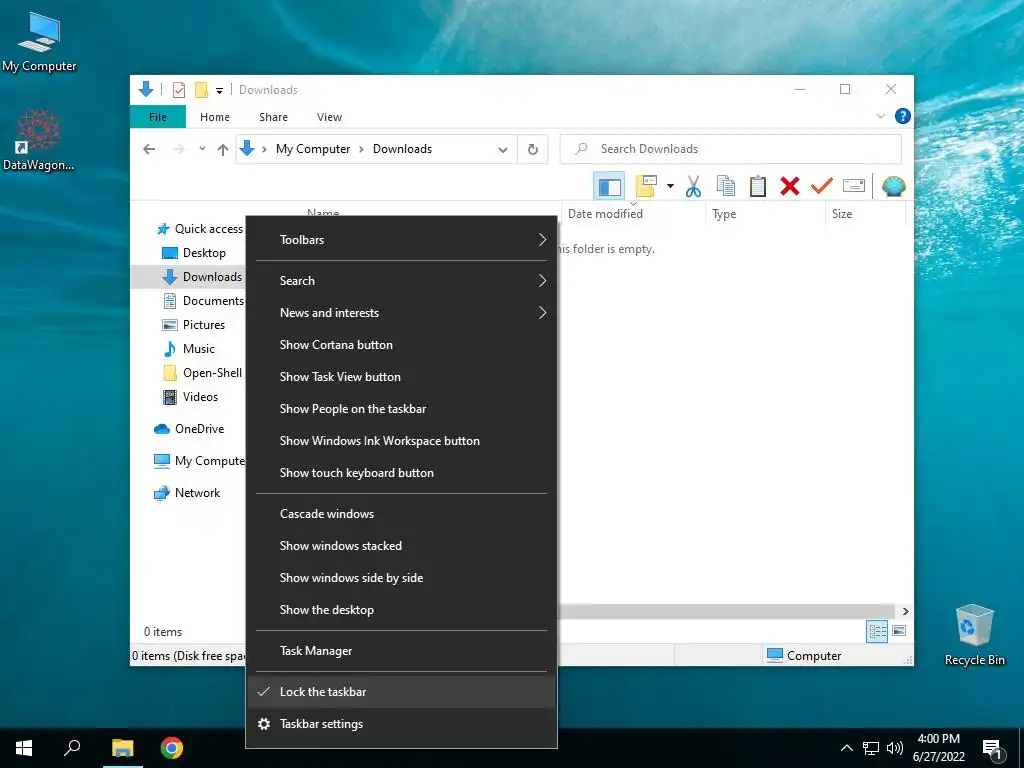Toggle Show Windows Ink Workspace button
1024x768 pixels.
click(x=401, y=441)
